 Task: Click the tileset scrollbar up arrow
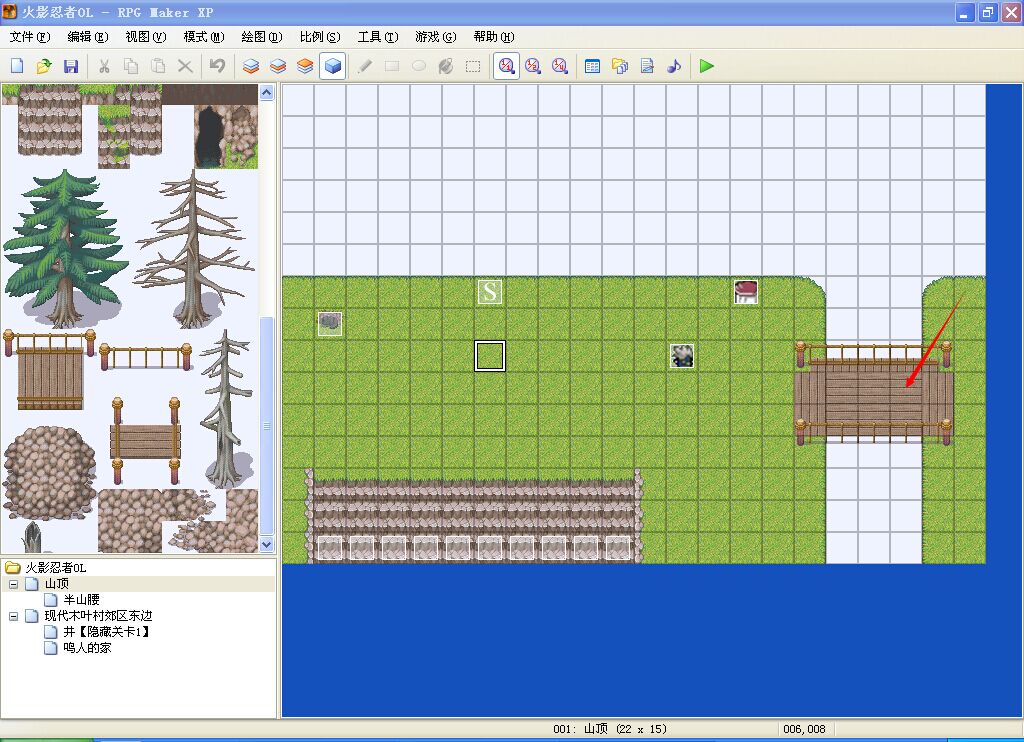pyautogui.click(x=266, y=93)
